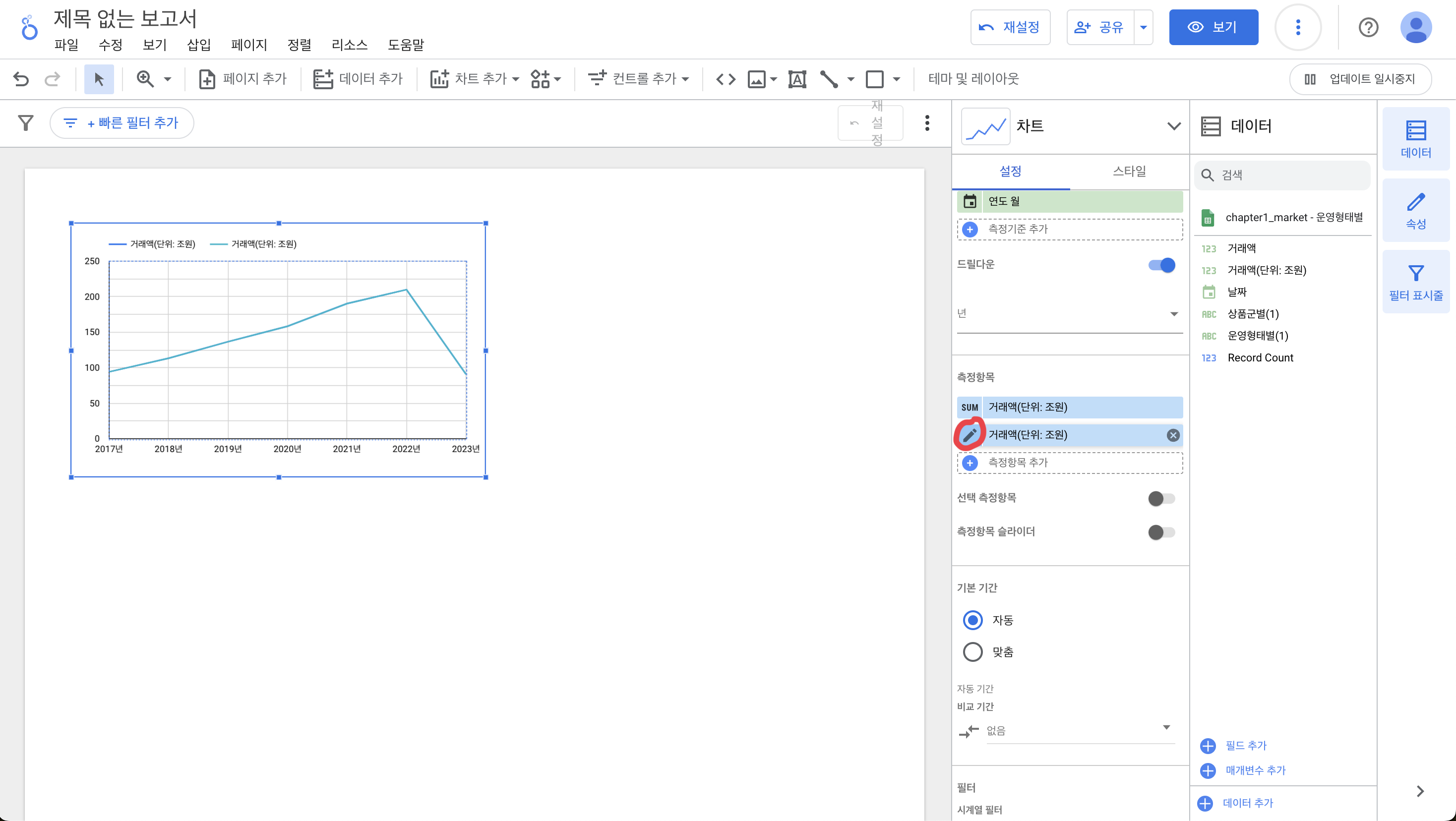Enable the 측정항목 슬라이더 switch

[1161, 531]
